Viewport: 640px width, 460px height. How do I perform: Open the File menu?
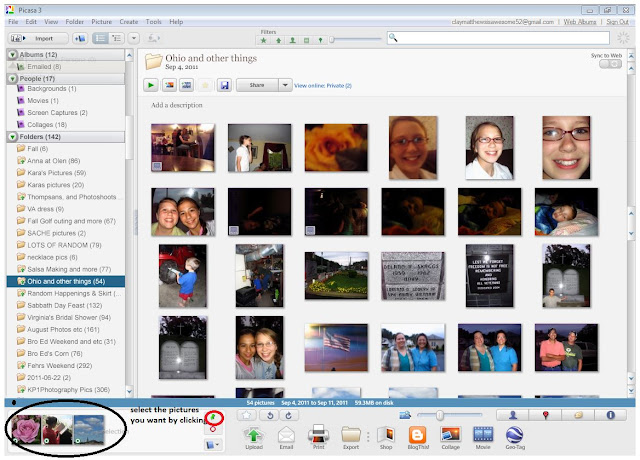click(x=13, y=22)
